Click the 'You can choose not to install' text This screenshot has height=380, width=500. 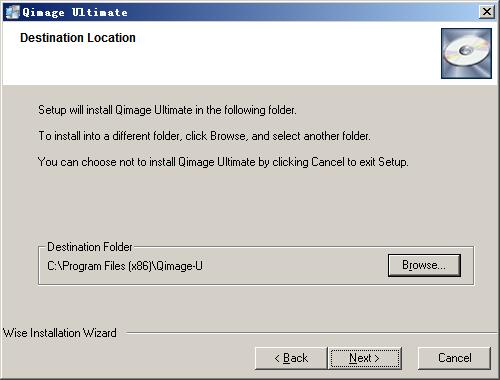tap(223, 162)
